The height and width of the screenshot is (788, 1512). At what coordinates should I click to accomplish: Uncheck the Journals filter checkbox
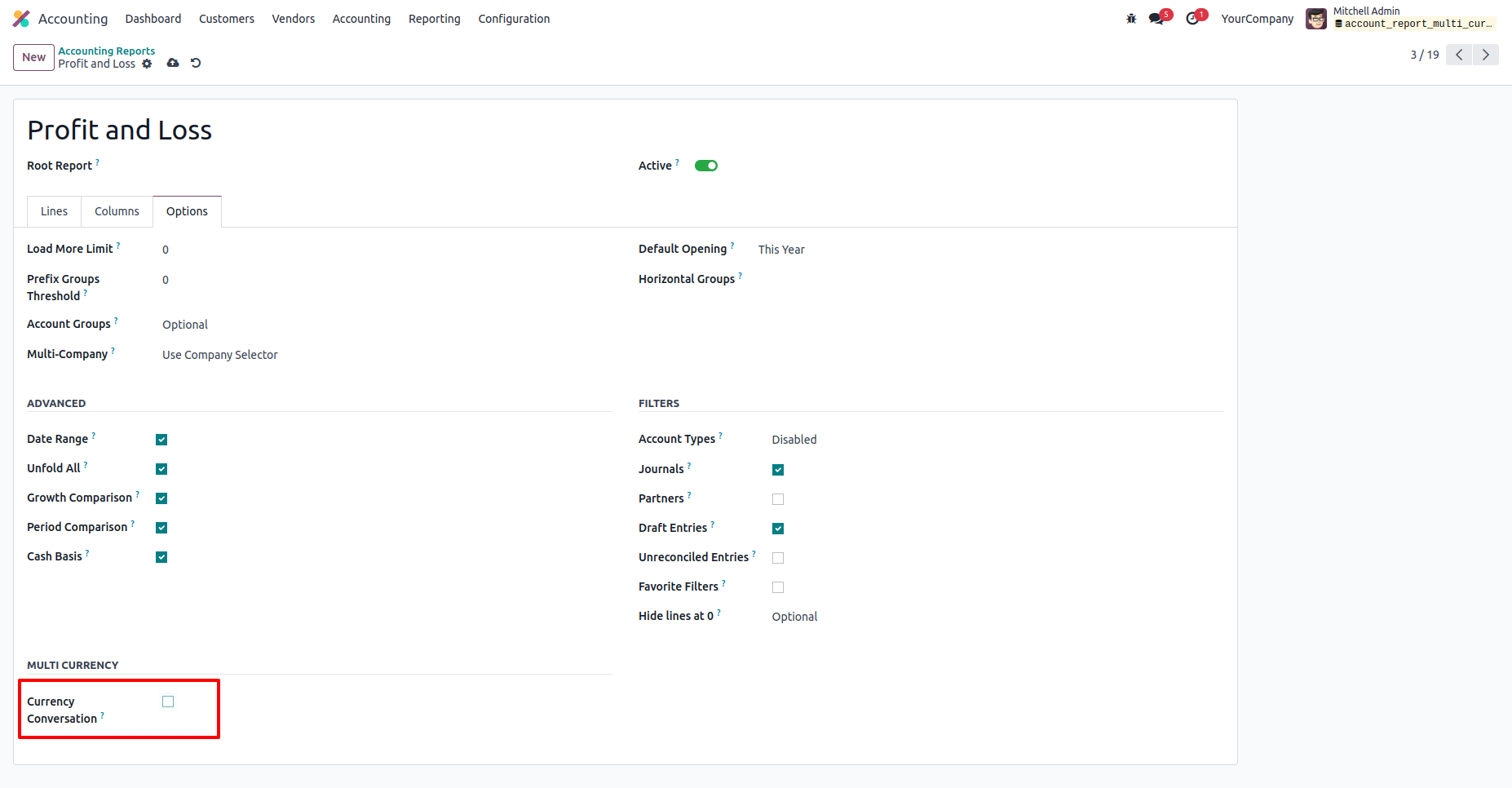click(778, 470)
